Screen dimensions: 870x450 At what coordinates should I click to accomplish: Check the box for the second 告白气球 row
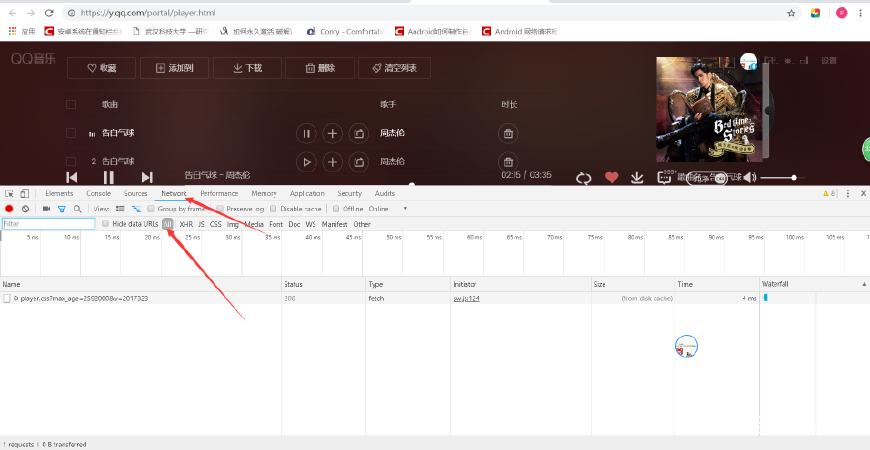pyautogui.click(x=71, y=161)
